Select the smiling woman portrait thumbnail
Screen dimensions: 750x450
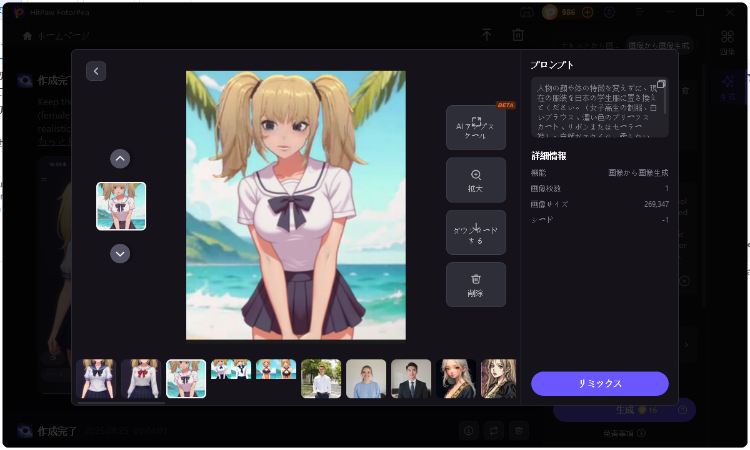coord(366,379)
